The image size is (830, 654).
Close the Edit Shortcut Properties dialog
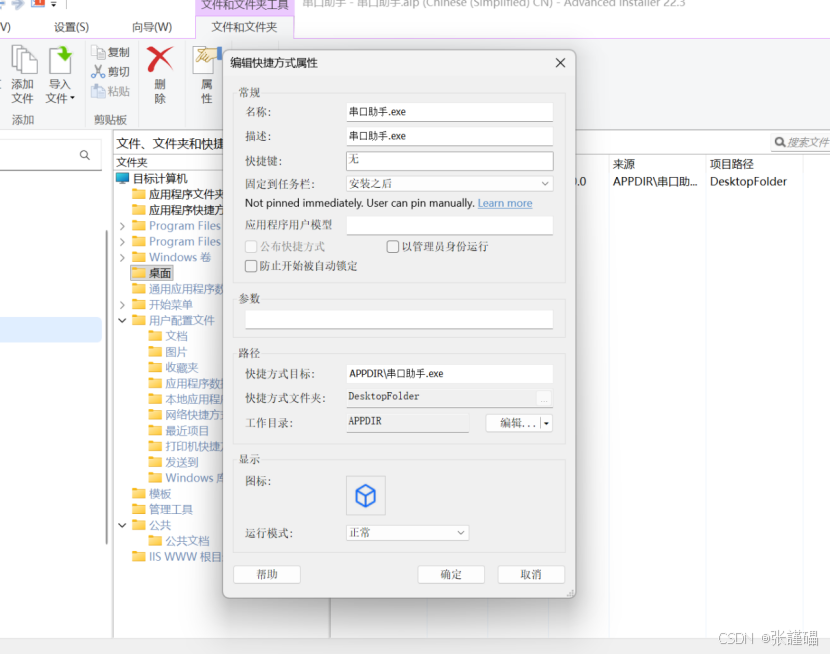[560, 63]
